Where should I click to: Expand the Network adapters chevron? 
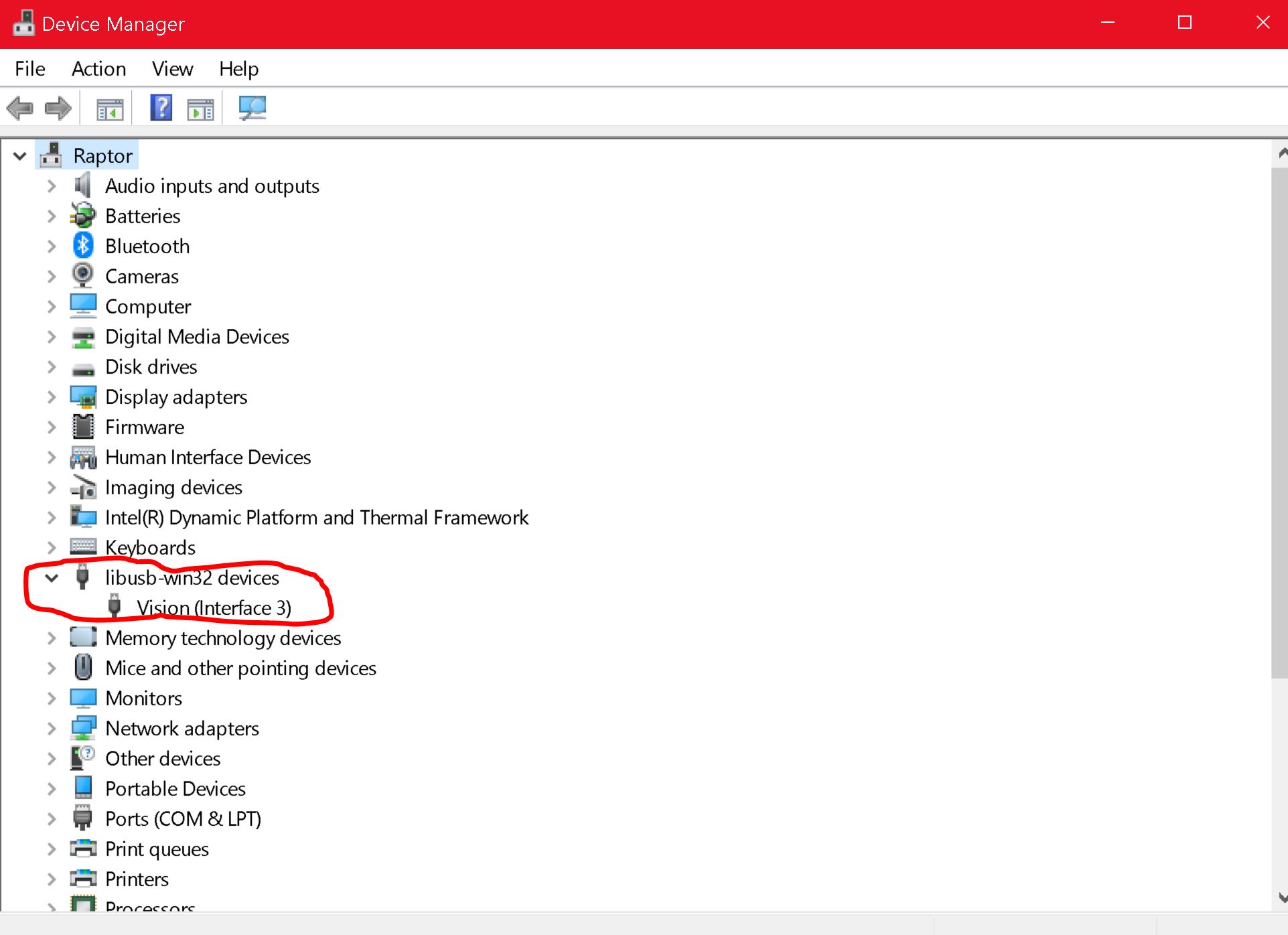[x=52, y=729]
